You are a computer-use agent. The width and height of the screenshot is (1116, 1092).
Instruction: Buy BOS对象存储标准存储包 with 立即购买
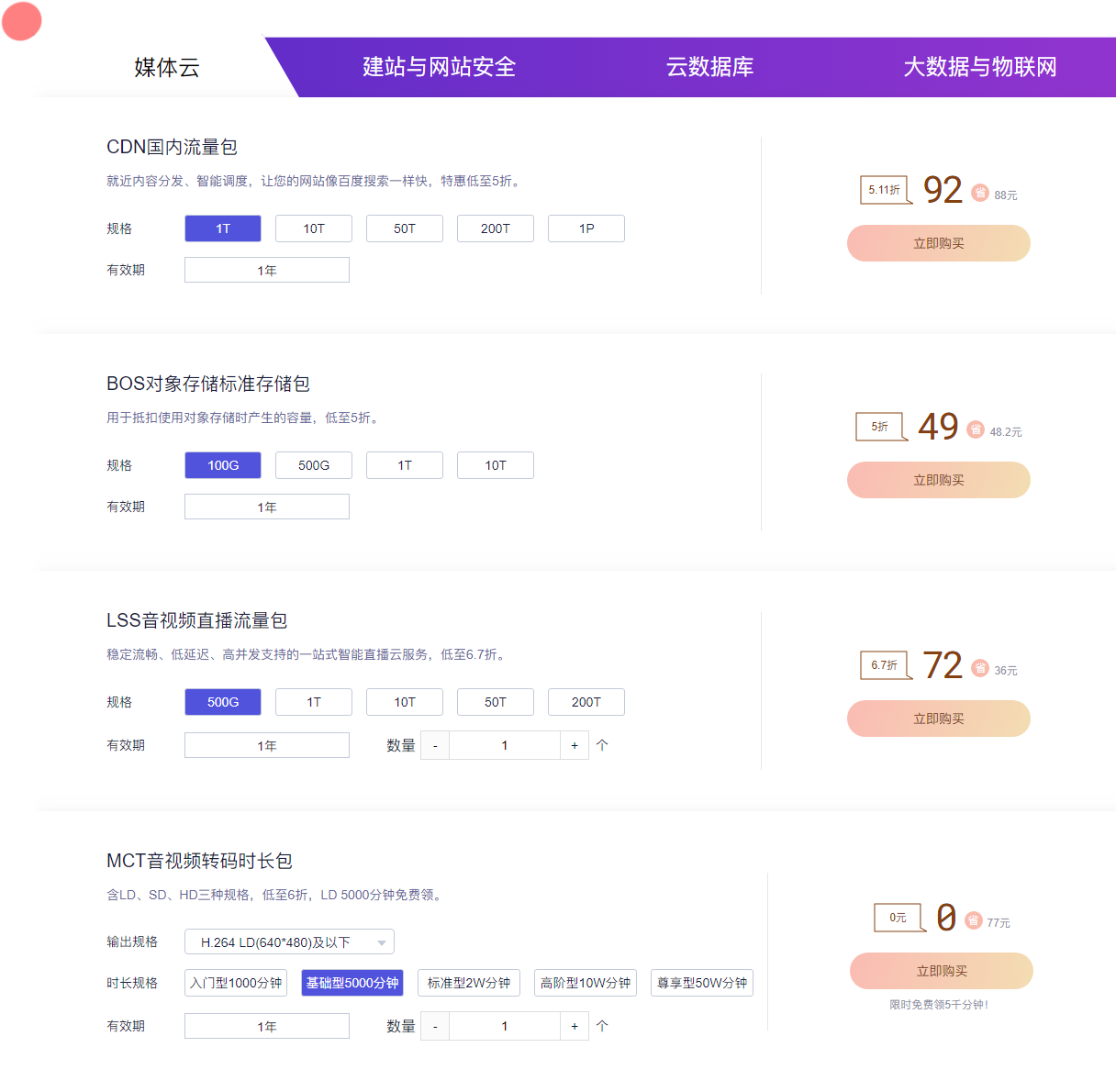click(939, 480)
